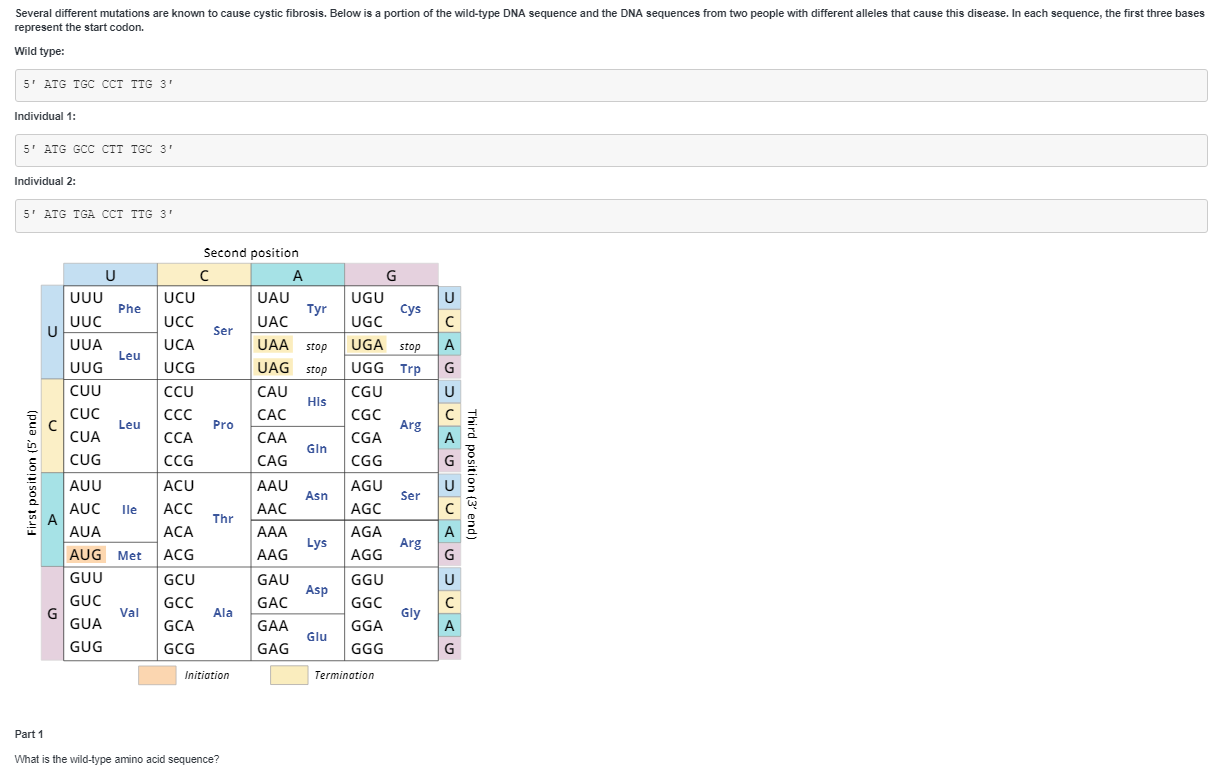Click the UAG stop codon cell
This screenshot has width=1214, height=772.
(x=274, y=368)
